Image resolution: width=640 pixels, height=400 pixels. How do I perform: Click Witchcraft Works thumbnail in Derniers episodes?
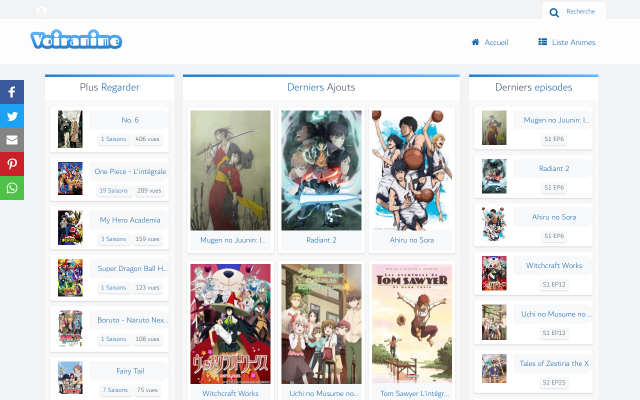click(x=494, y=273)
